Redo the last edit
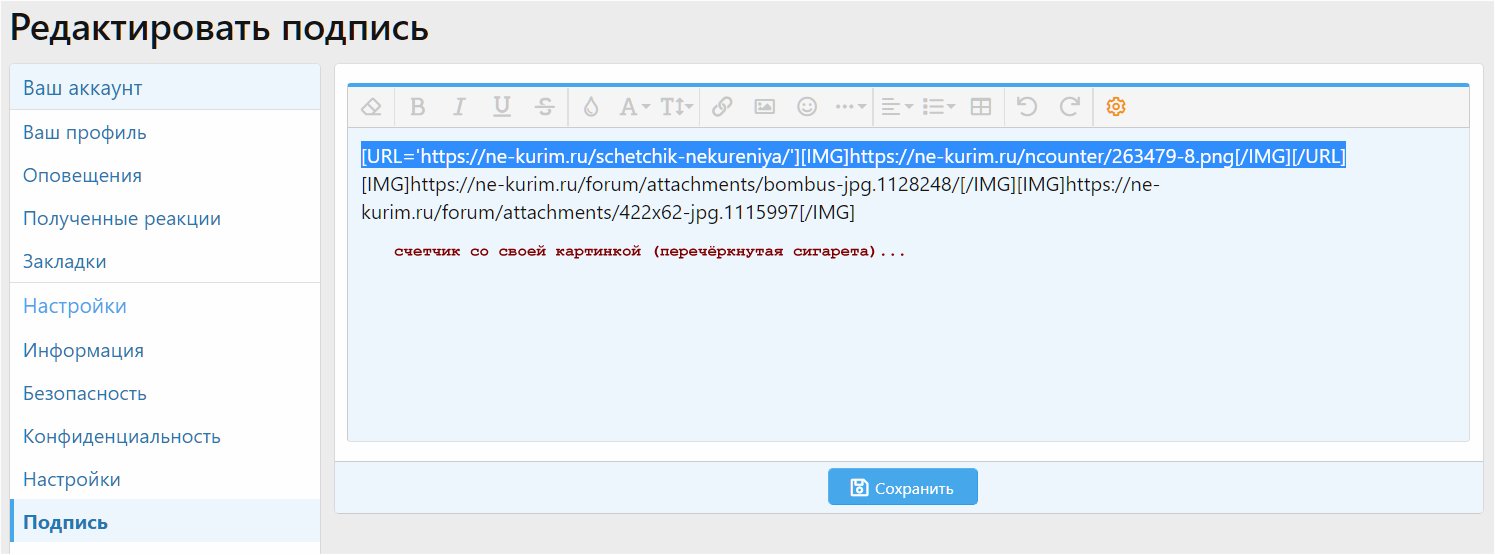Image resolution: width=1495 pixels, height=555 pixels. pyautogui.click(x=1069, y=106)
